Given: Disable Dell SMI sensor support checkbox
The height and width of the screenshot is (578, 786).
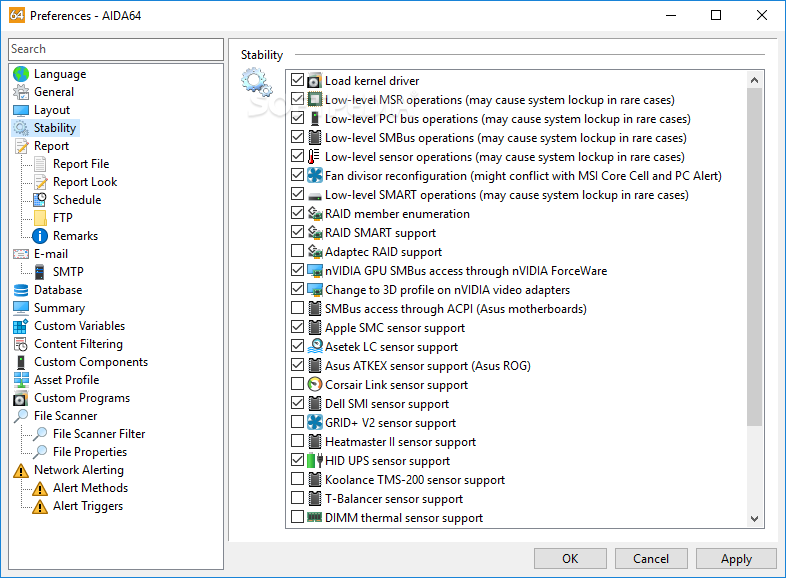Looking at the screenshot, I should [x=297, y=403].
